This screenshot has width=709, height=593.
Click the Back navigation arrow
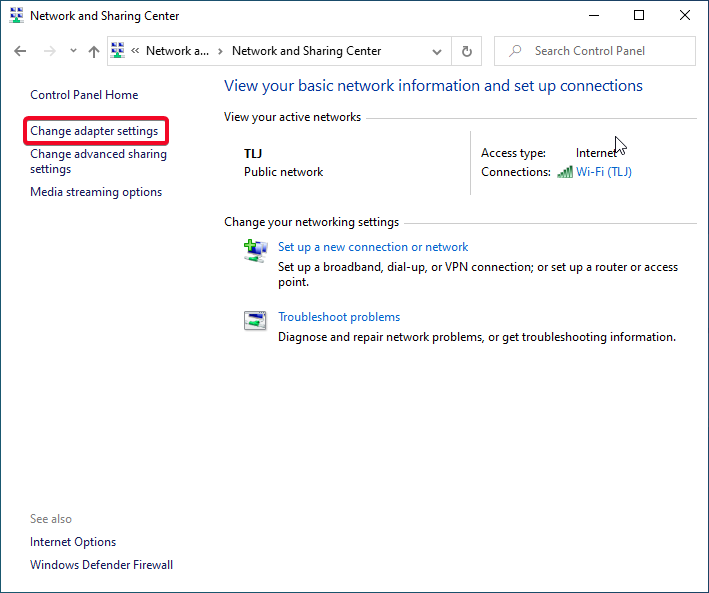21,51
